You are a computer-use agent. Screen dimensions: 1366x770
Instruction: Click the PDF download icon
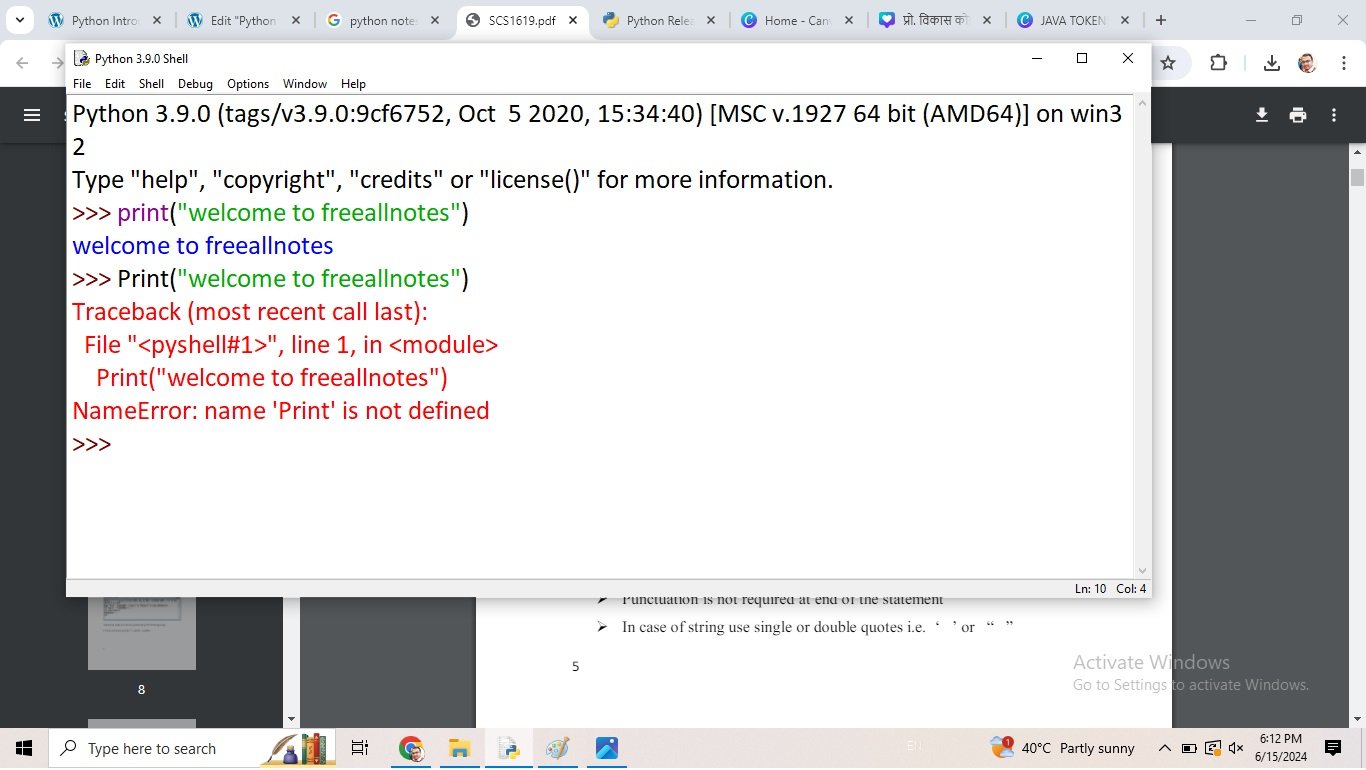(1262, 115)
